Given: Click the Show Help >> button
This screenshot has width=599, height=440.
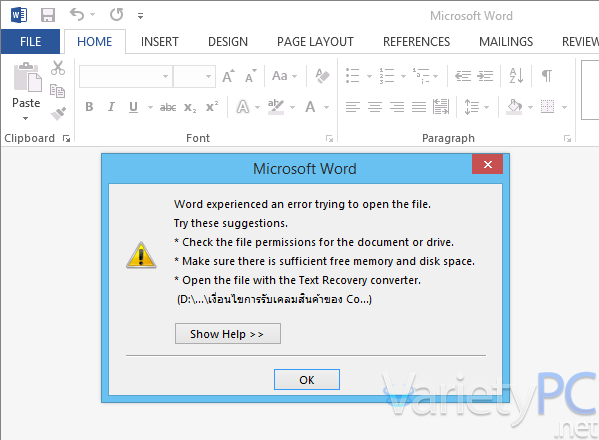Looking at the screenshot, I should (228, 334).
